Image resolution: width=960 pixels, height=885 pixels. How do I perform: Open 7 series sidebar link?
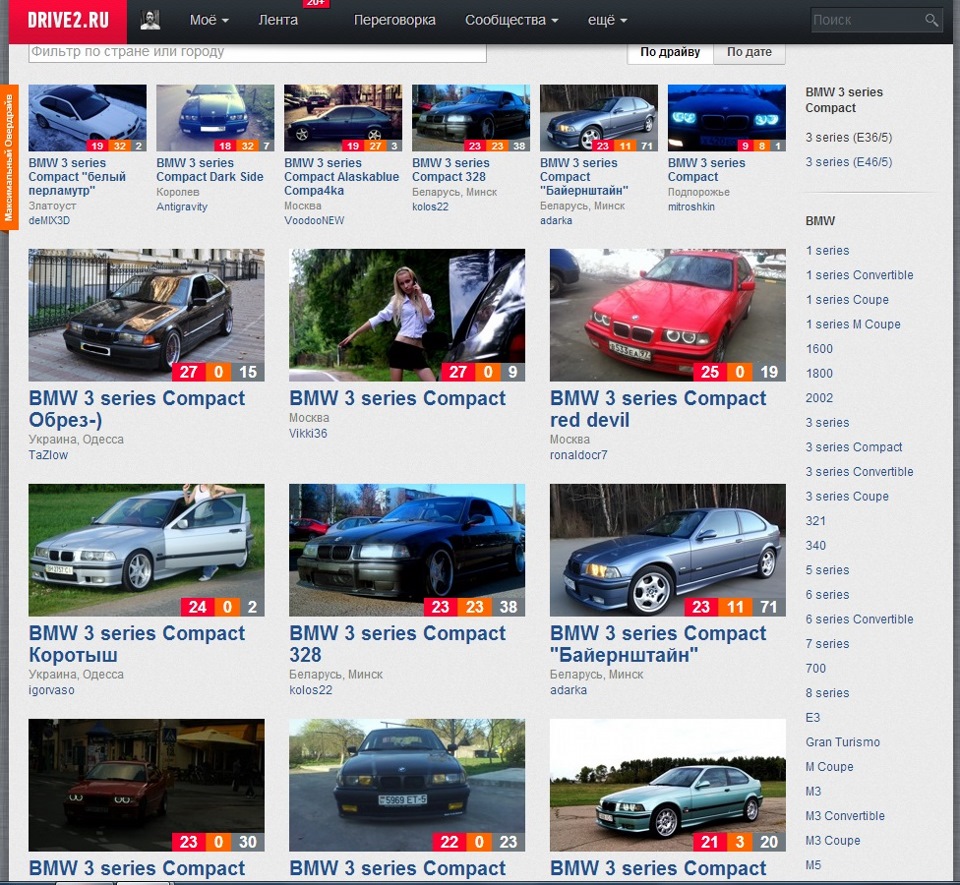pyautogui.click(x=827, y=643)
